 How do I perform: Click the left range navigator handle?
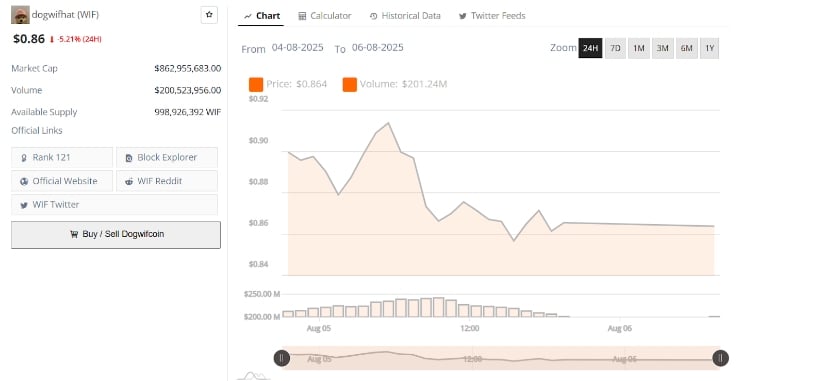click(281, 358)
